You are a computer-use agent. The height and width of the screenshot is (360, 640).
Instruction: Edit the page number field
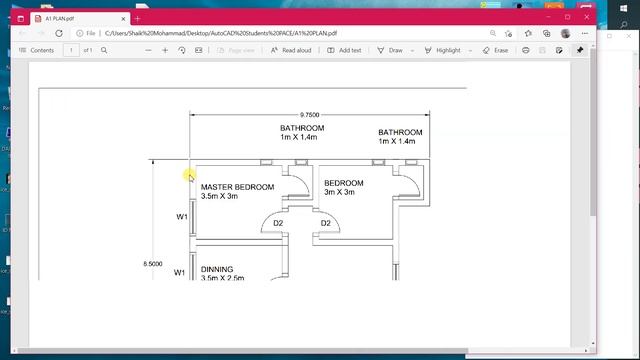tap(71, 50)
